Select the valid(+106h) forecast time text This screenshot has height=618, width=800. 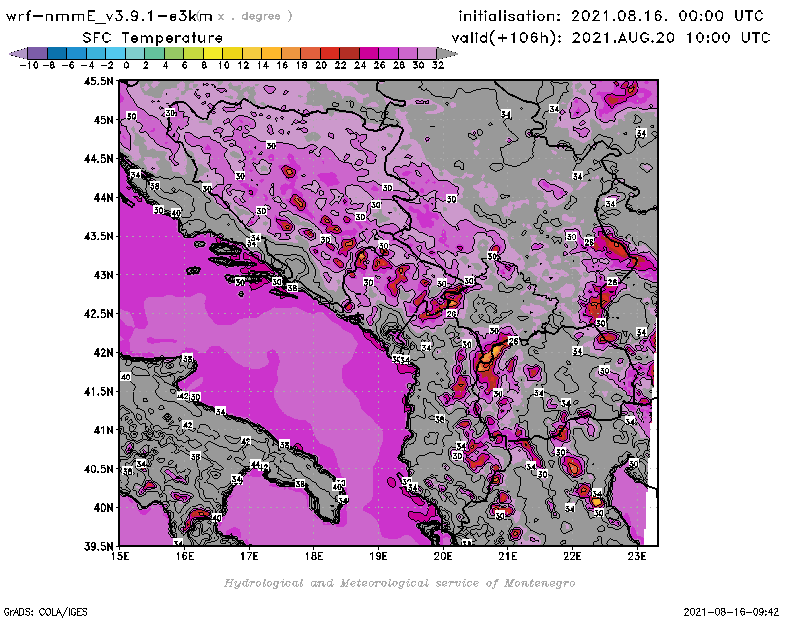[611, 38]
